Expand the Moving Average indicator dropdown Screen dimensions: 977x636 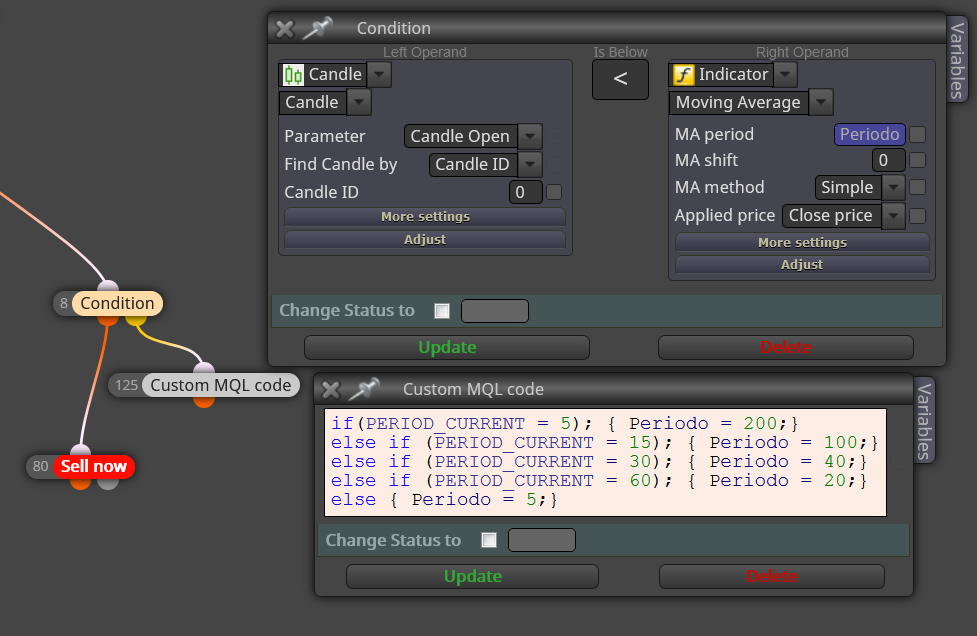pyautogui.click(x=821, y=102)
